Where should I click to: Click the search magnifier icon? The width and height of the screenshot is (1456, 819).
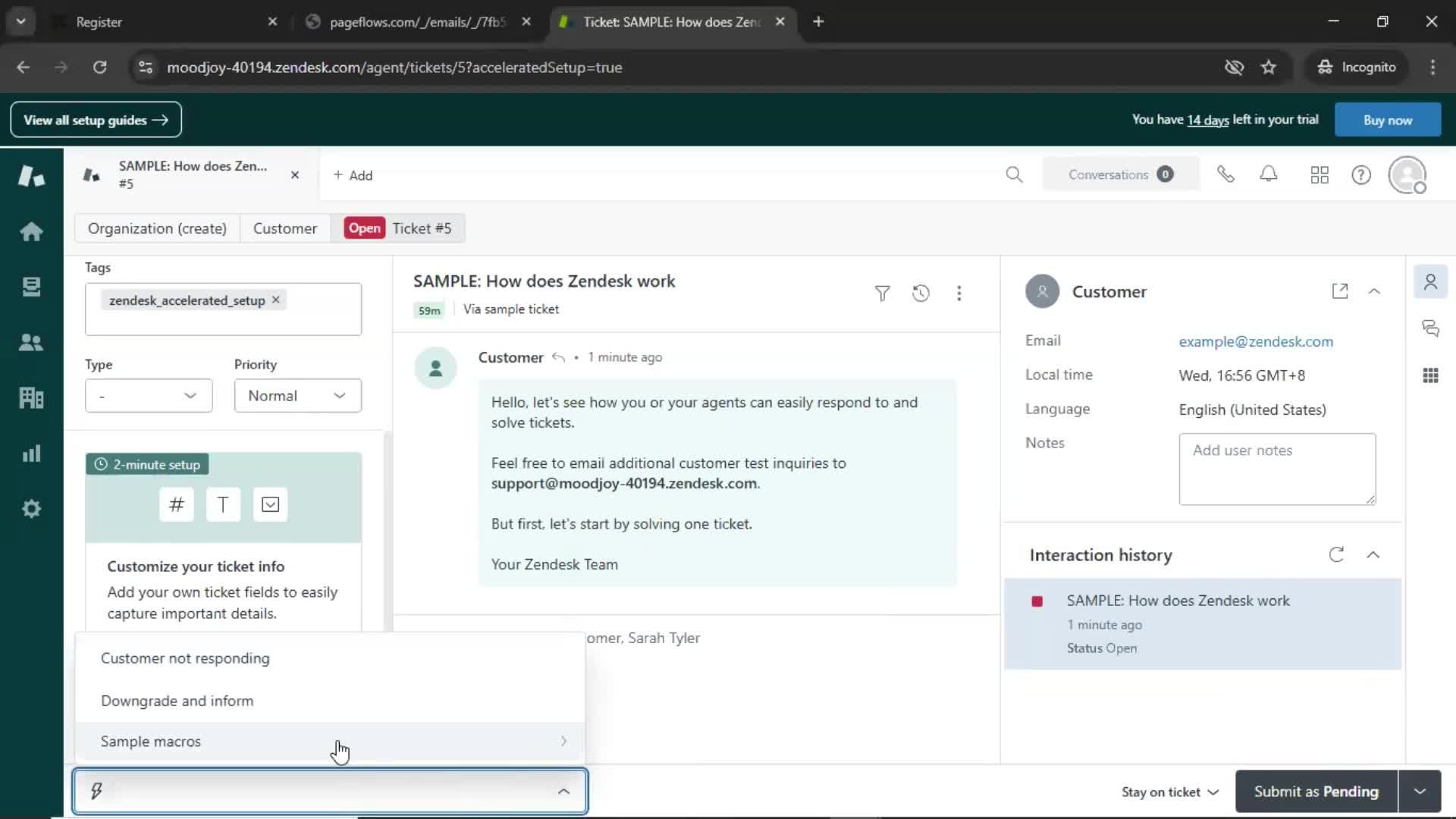(x=1014, y=175)
